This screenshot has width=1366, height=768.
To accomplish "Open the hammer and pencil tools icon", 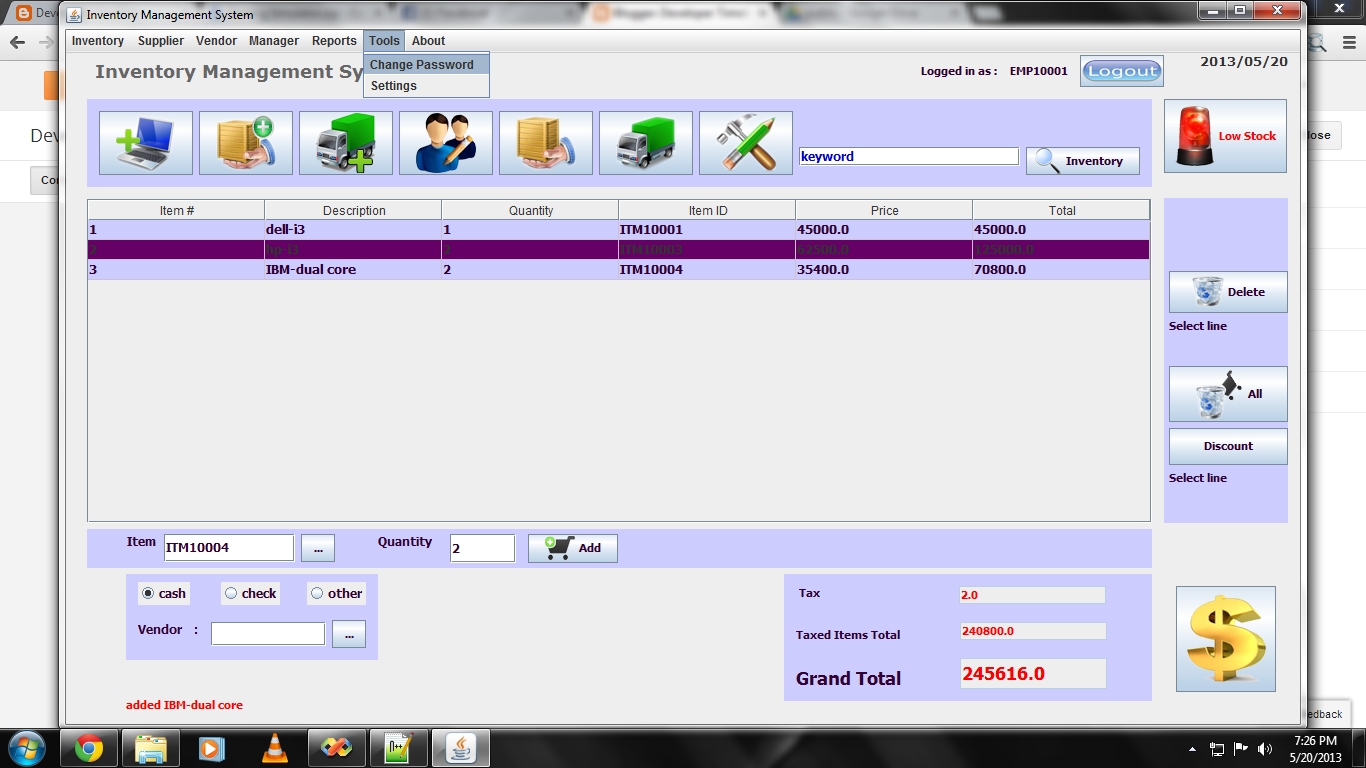I will click(746, 143).
